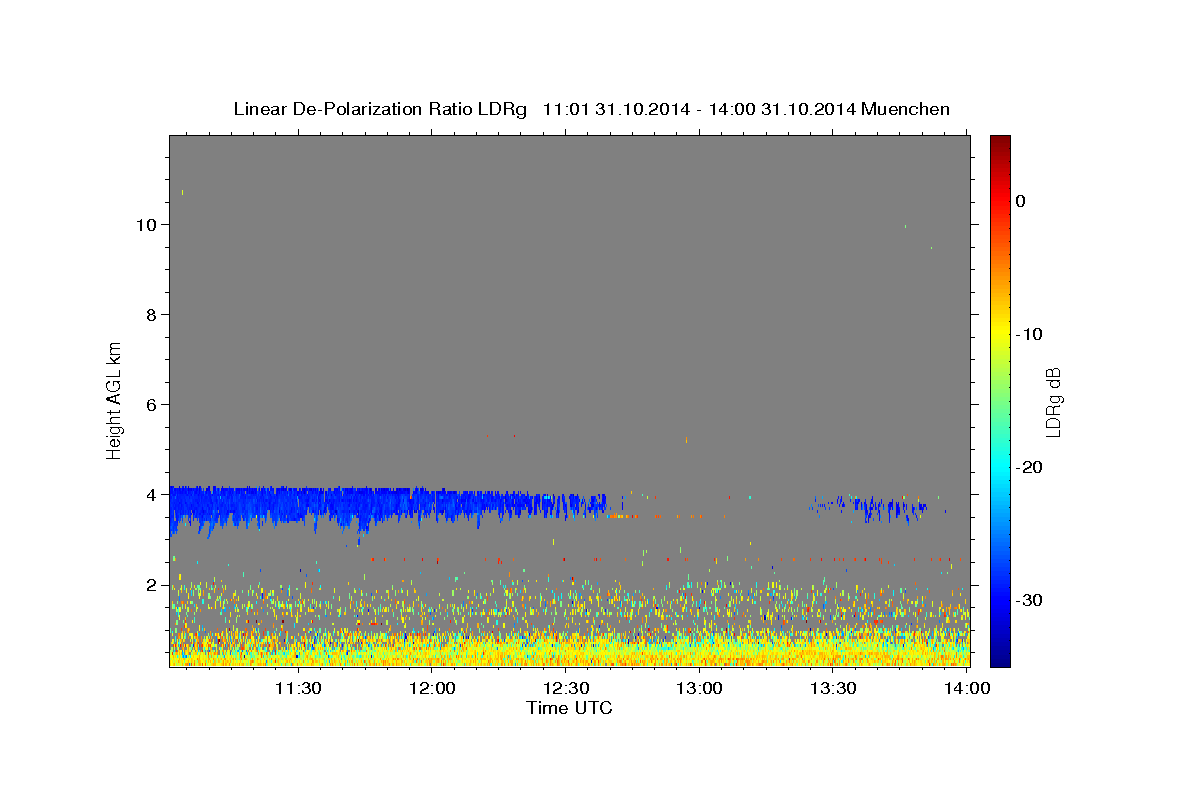This screenshot has width=1200, height=800.
Task: Click the dark red top of the colorbar
Action: coord(1000,142)
